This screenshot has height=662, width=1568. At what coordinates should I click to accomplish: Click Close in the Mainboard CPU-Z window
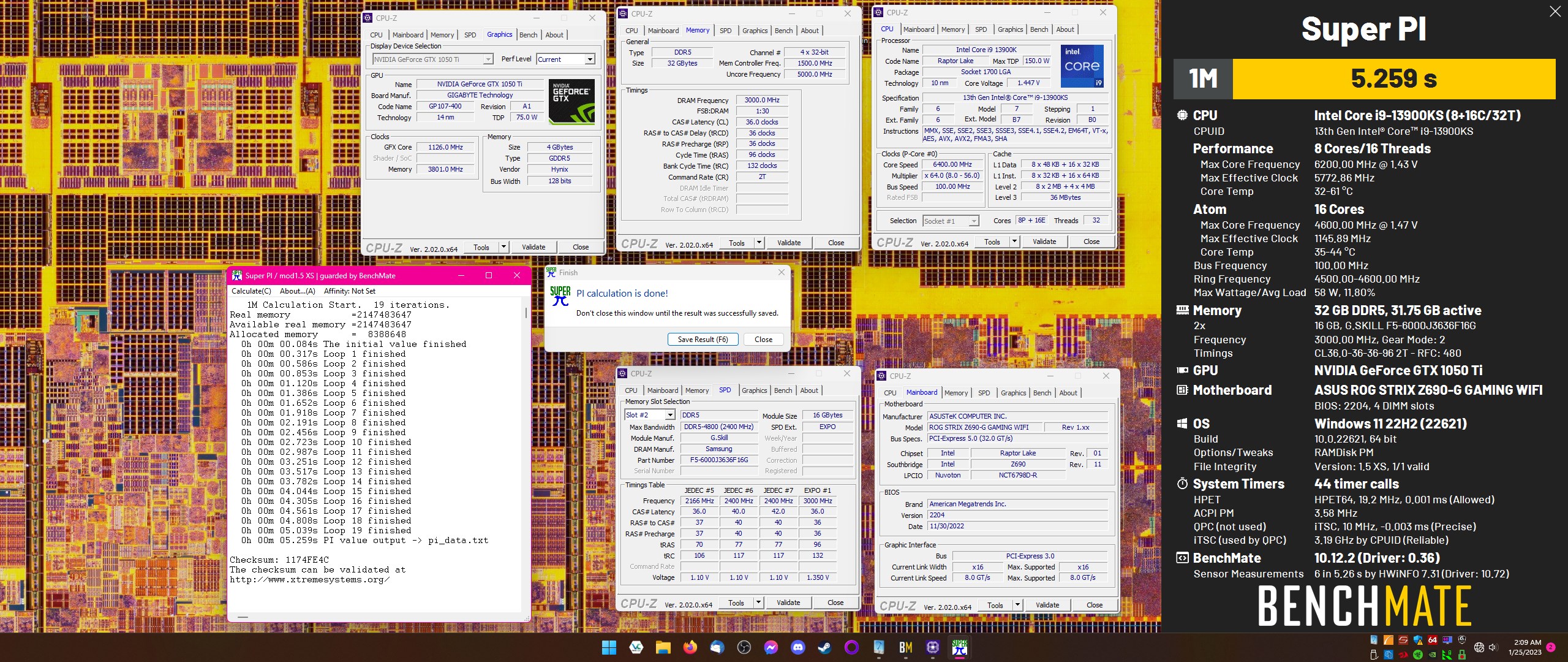tap(1095, 605)
